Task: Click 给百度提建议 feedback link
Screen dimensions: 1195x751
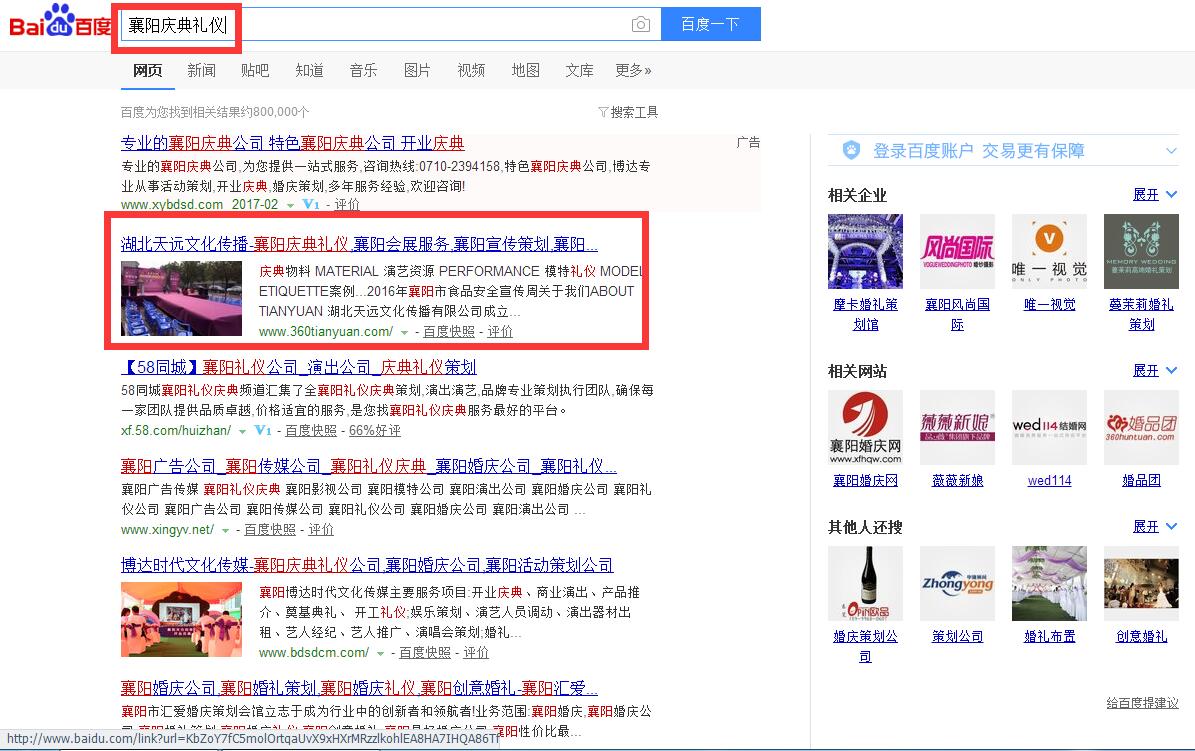Action: 1142,703
